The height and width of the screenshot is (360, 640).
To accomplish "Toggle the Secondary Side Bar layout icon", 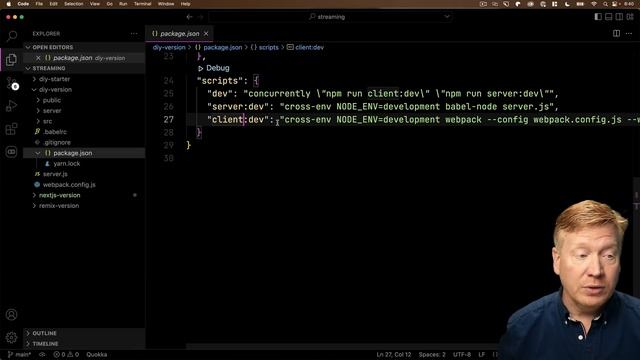I will (x=619, y=17).
